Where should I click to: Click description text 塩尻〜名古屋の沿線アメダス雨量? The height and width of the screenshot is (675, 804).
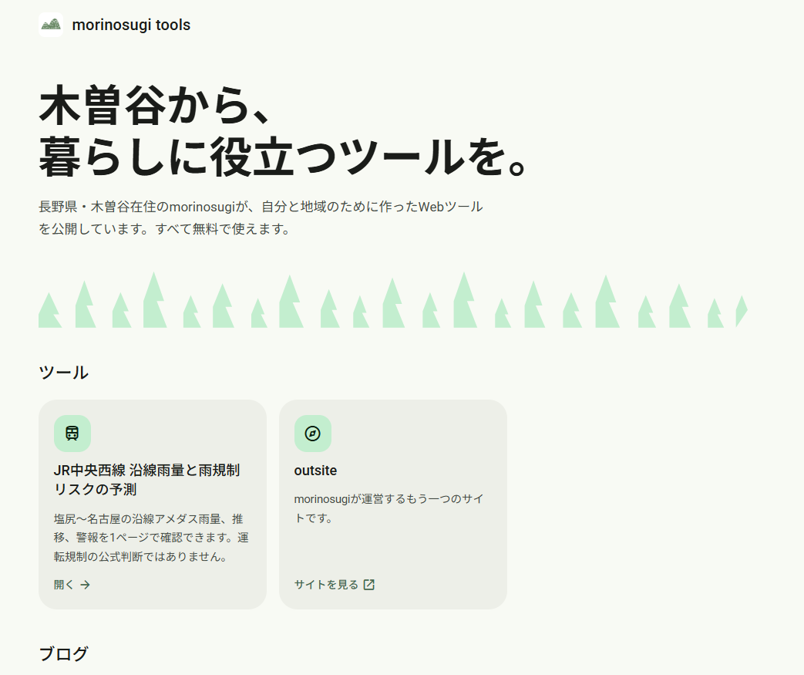pos(151,538)
